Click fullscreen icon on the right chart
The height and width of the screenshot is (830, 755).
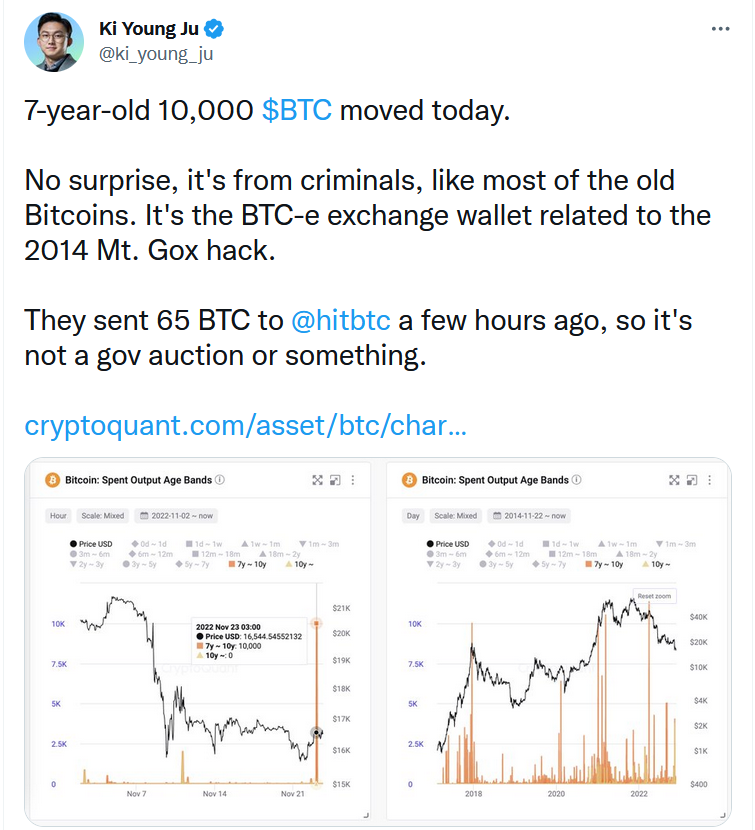(676, 480)
